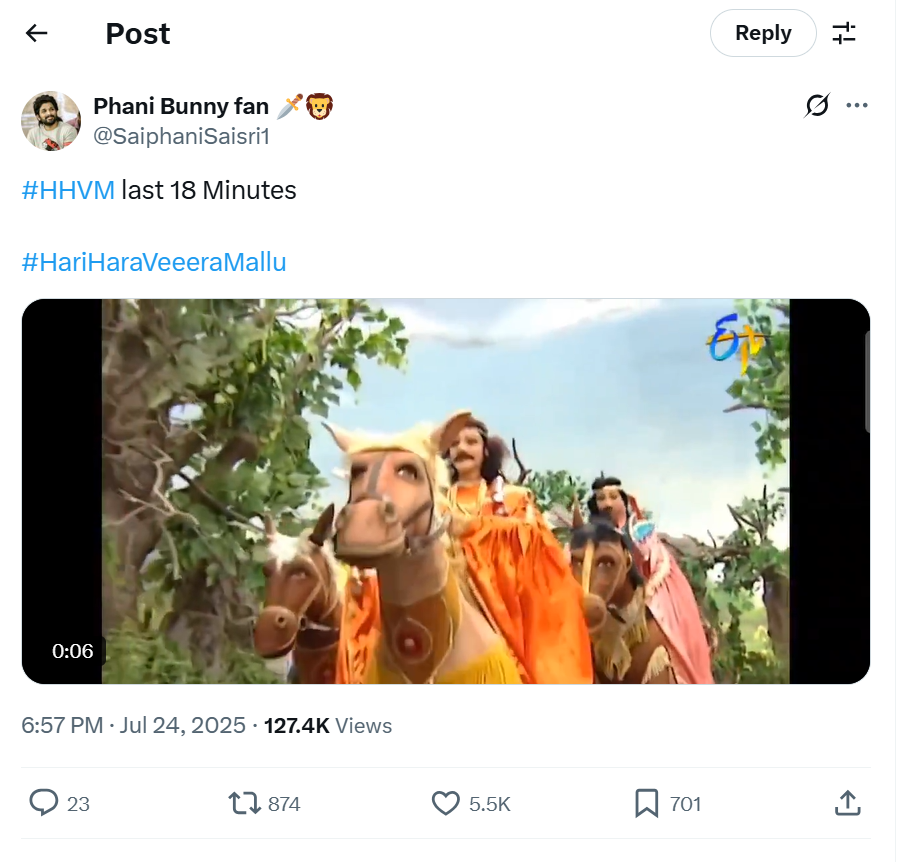View the 127.4K Views analytics
Screen dimensions: 920x862
pos(328,726)
